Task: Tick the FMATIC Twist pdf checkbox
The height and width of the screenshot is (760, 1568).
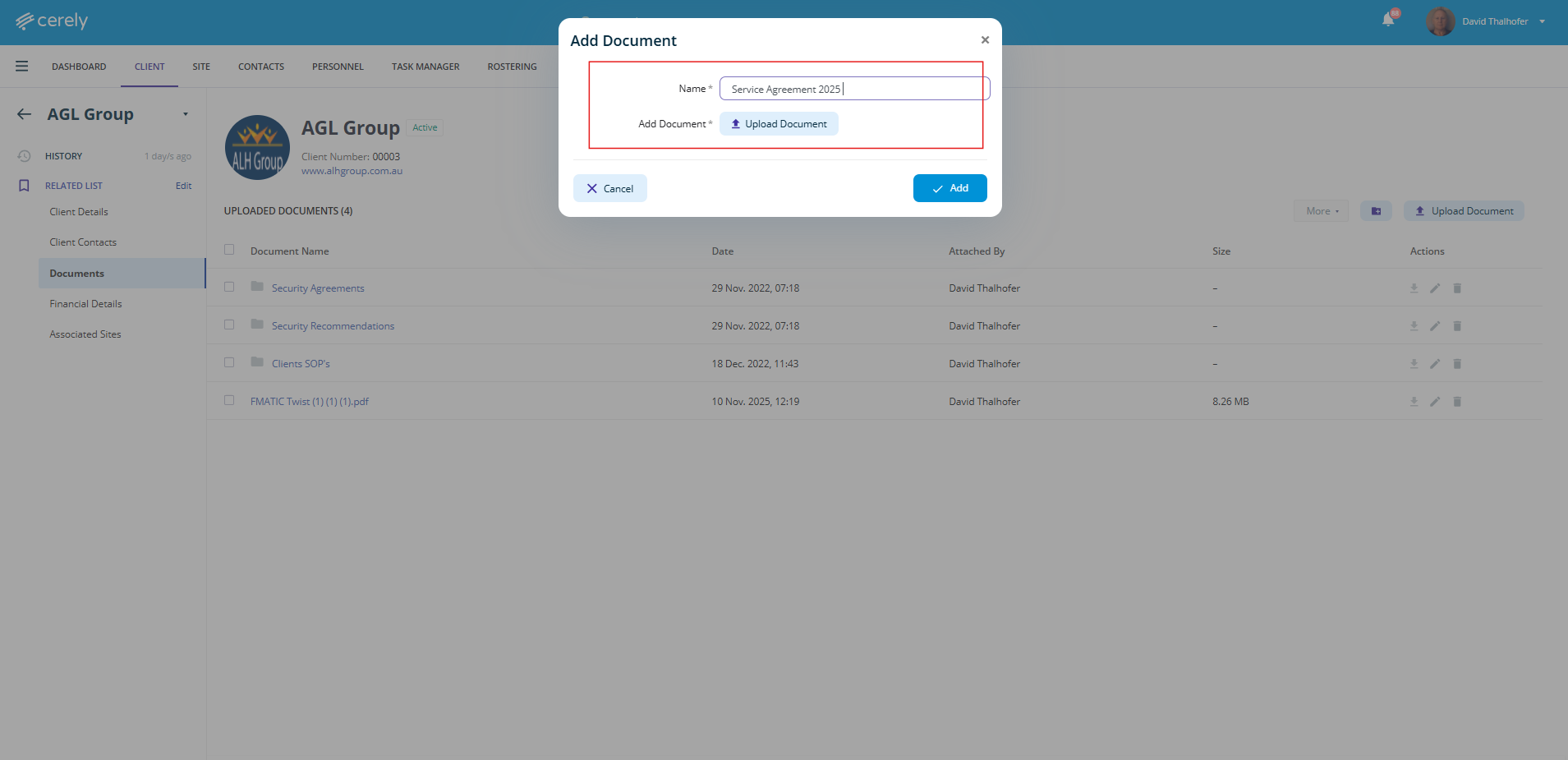Action: (229, 400)
